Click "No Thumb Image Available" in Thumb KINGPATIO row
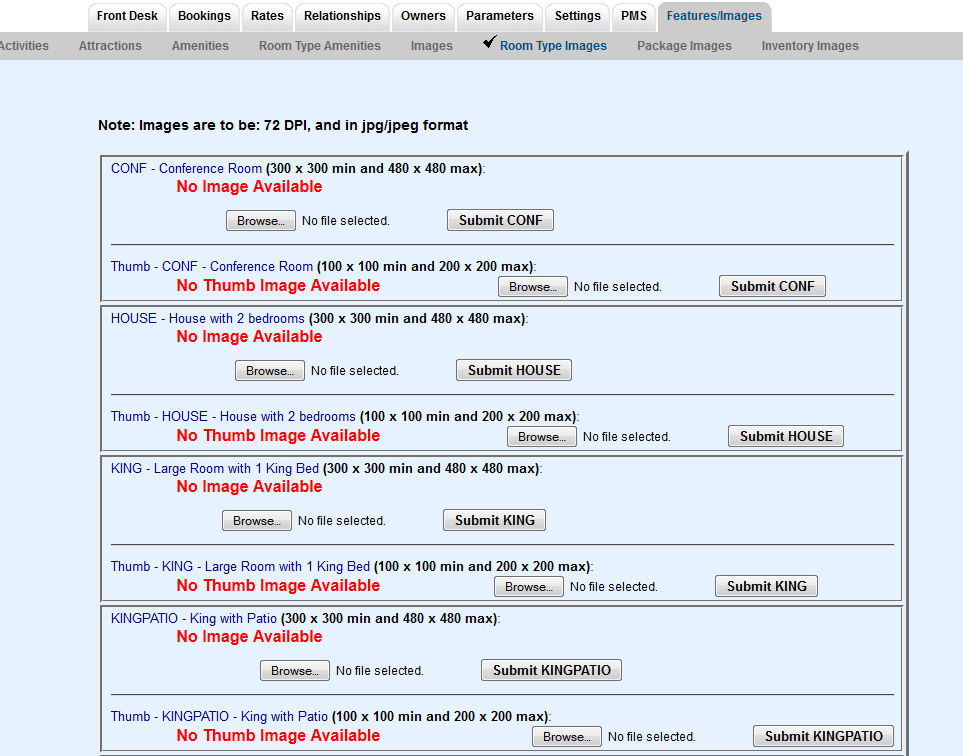 (278, 735)
